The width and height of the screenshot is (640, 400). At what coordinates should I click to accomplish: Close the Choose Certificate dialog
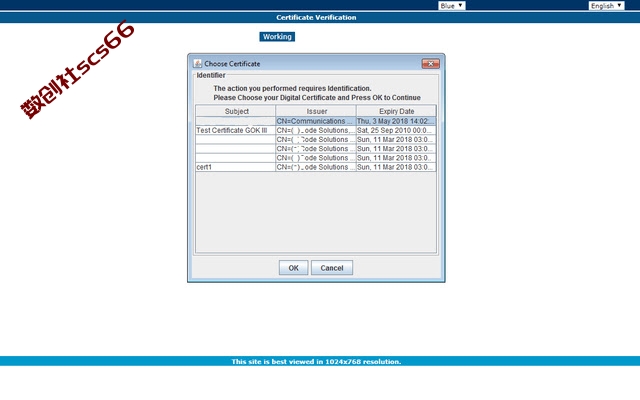[431, 64]
